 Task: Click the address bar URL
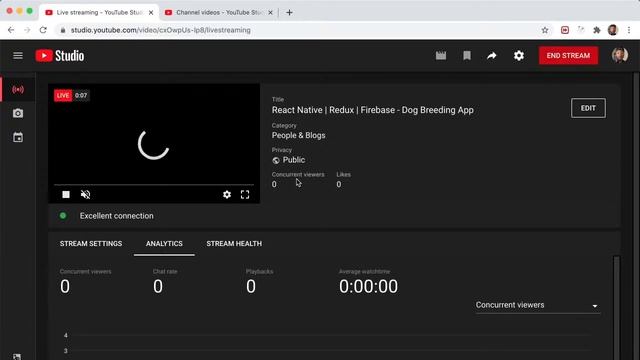click(161, 30)
